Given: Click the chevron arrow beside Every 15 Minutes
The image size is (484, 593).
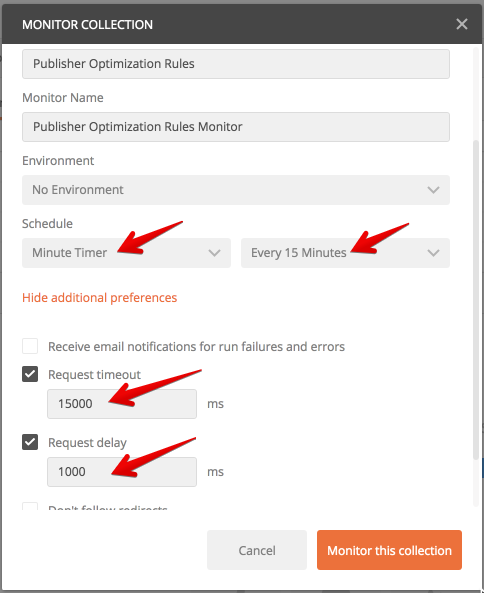Looking at the screenshot, I should coord(433,253).
